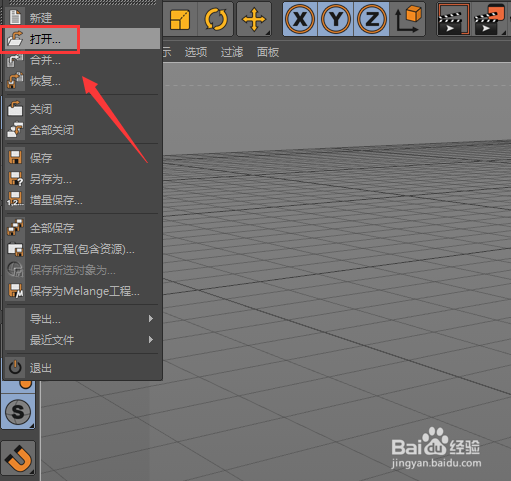This screenshot has height=481, width=511.
Task: Click the incremental save icon beside 增量保存
Action: click(15, 199)
